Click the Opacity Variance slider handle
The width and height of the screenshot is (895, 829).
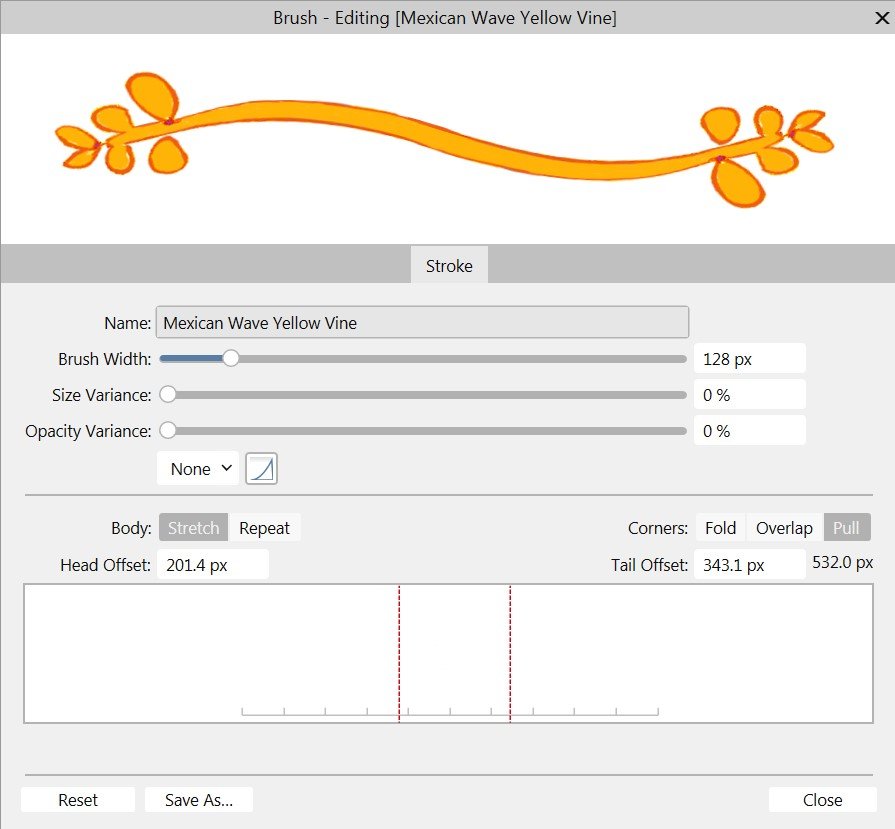coord(168,430)
